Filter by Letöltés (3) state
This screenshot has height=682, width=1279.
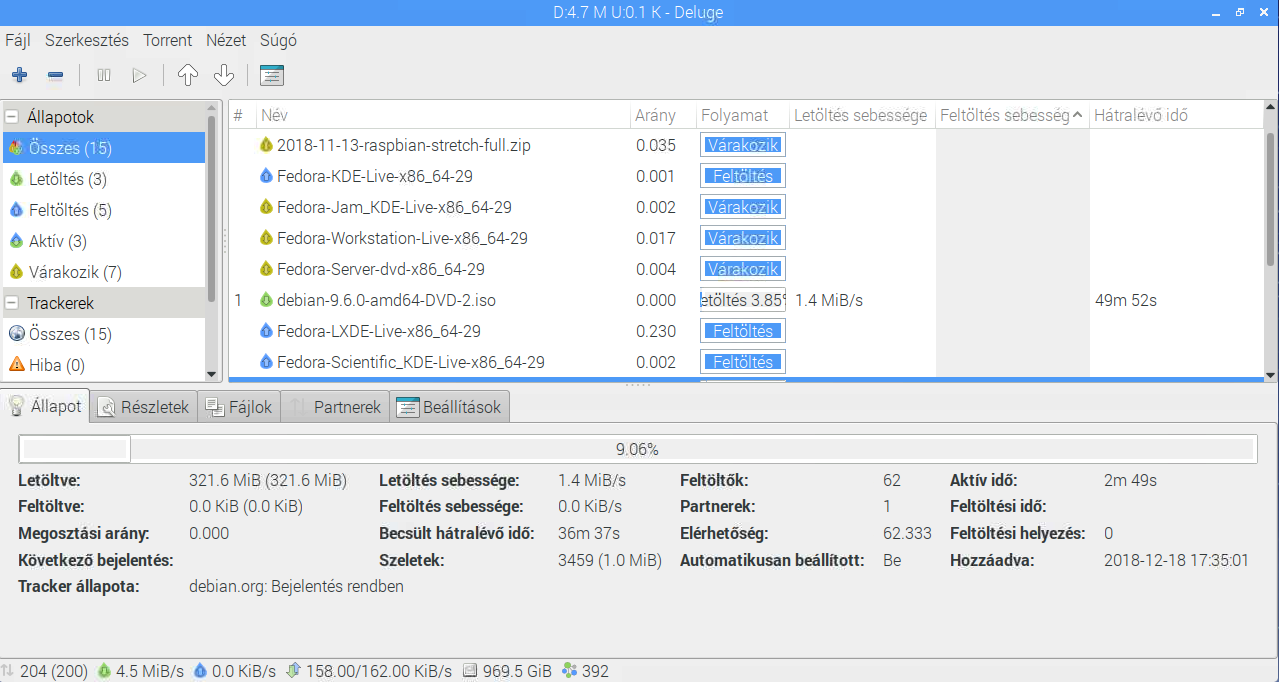coord(104,179)
